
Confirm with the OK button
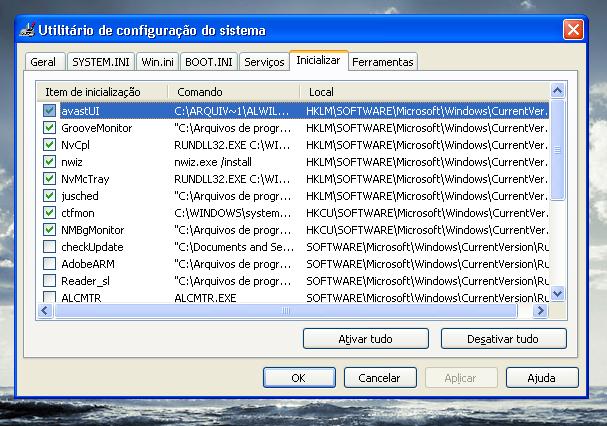pyautogui.click(x=298, y=378)
